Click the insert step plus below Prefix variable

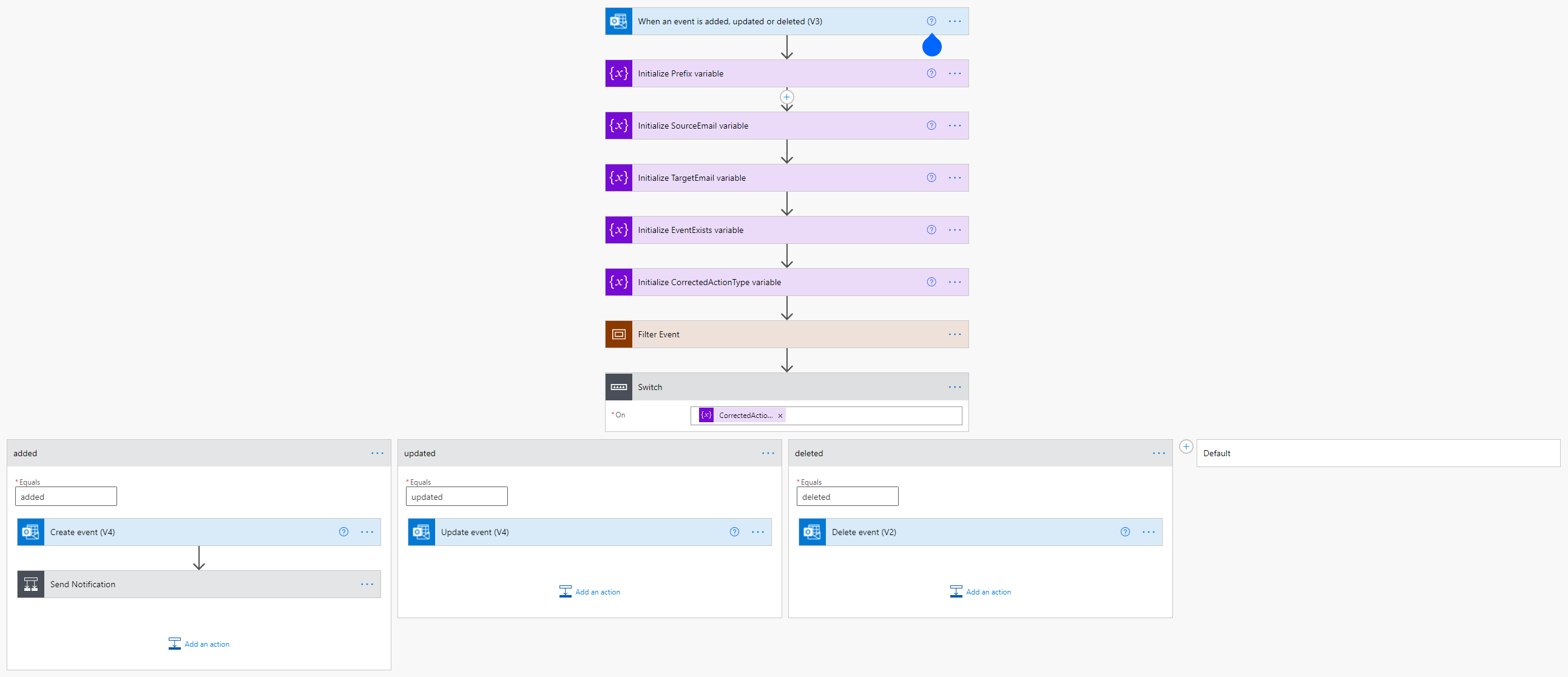(786, 97)
